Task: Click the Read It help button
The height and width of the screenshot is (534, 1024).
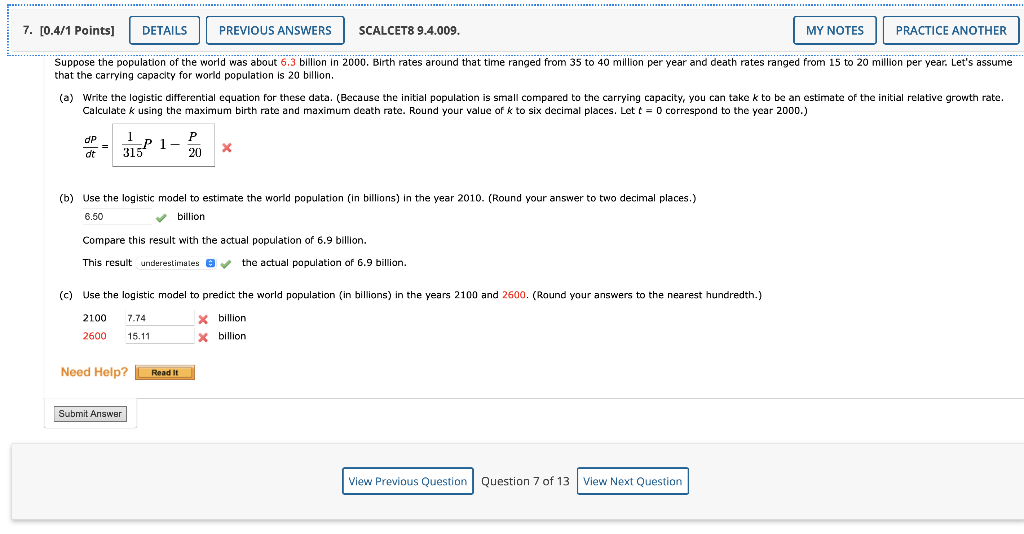Action: [165, 373]
